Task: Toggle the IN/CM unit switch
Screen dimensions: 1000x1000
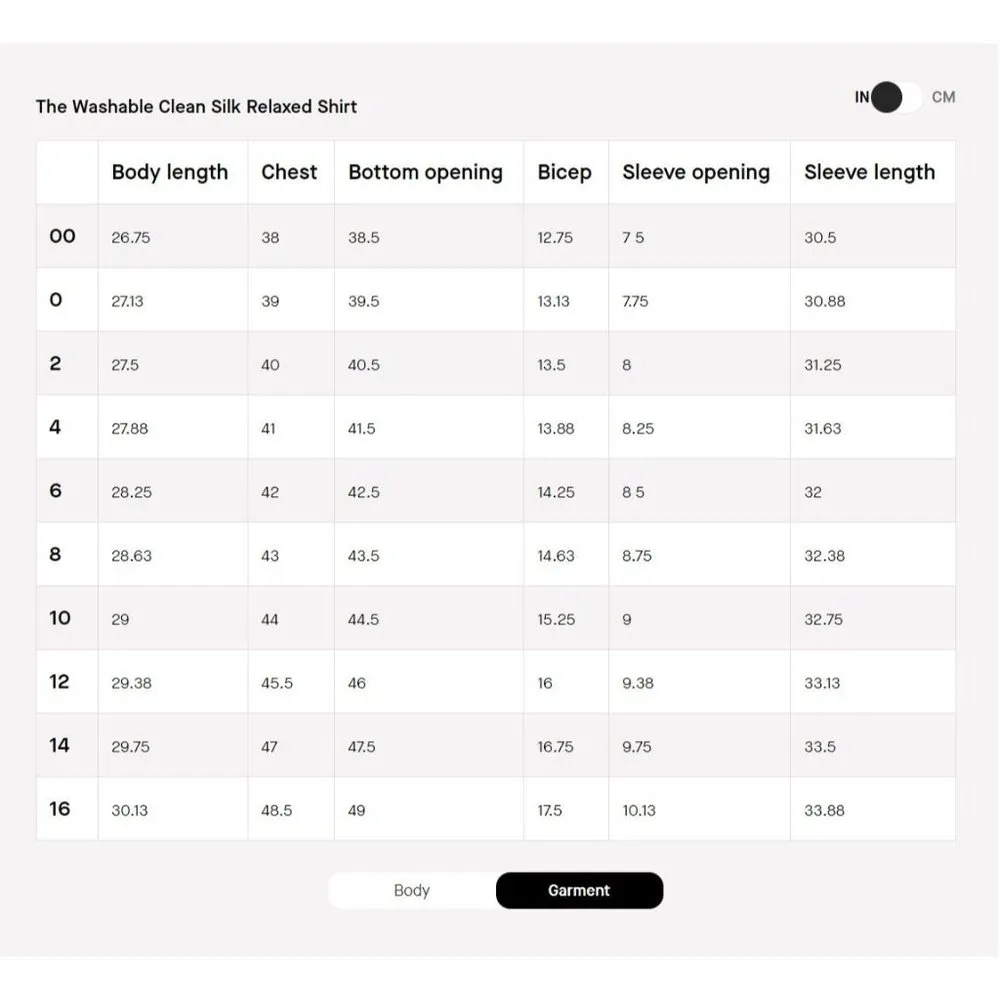Action: 896,97
